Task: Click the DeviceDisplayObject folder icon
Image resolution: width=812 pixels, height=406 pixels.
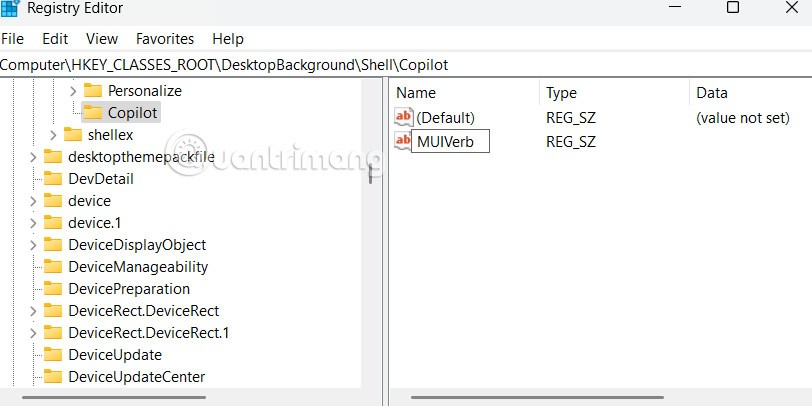Action: tap(53, 244)
